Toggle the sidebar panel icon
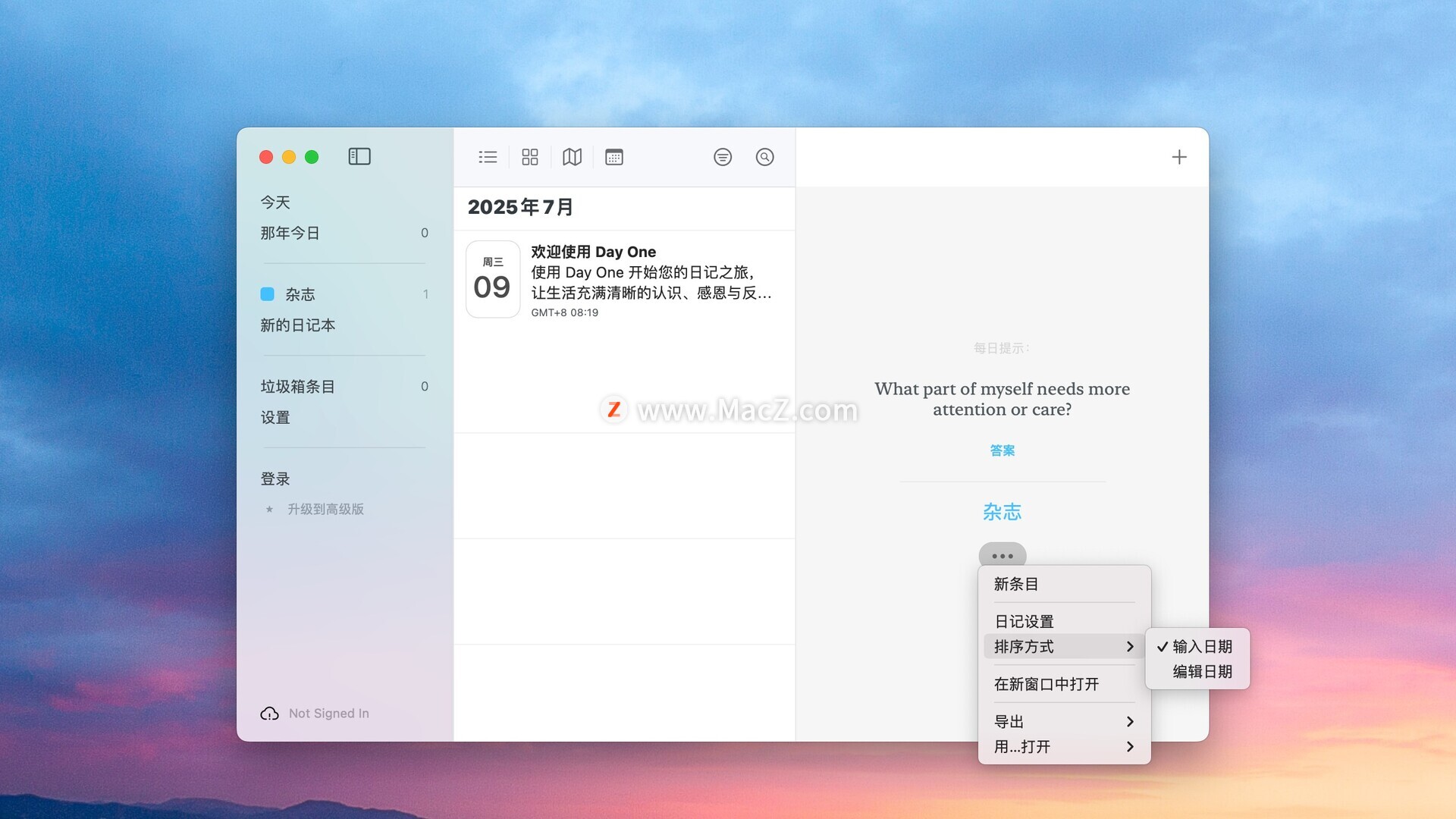The image size is (1456, 819). (x=359, y=157)
